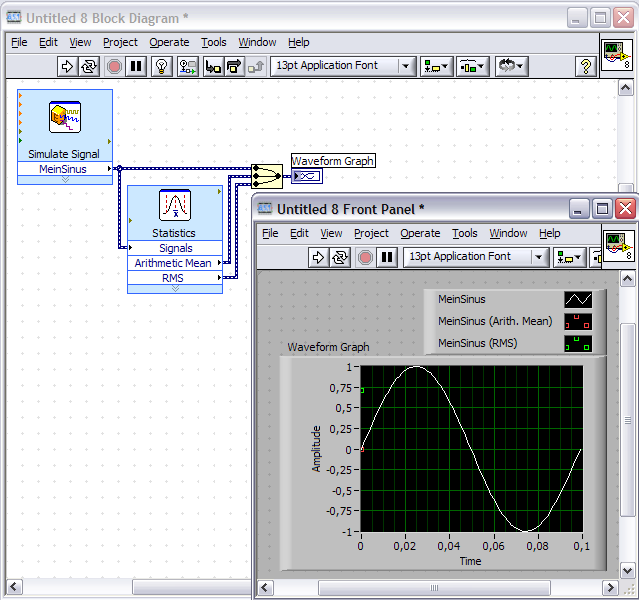Open Tools menu in Front Panel window
The width and height of the screenshot is (639, 600).
[x=464, y=233]
